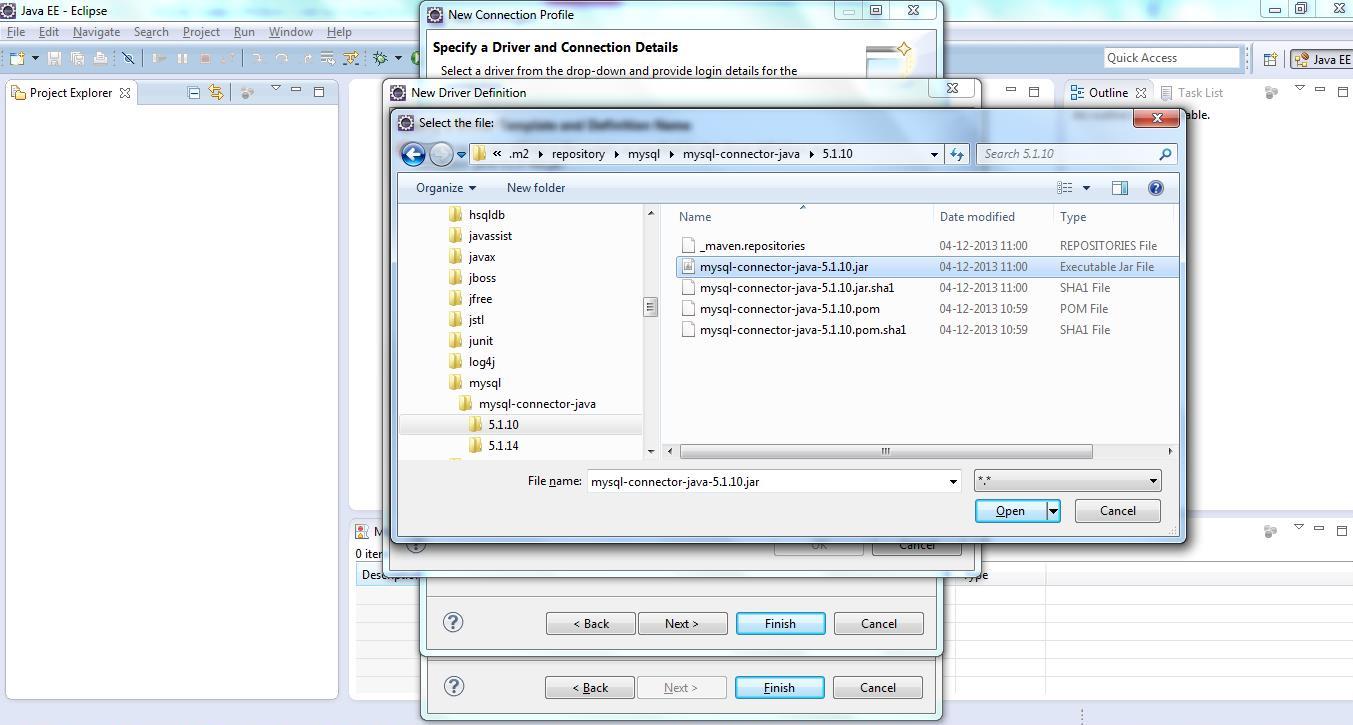Select the log4j folder in tree

(x=481, y=362)
